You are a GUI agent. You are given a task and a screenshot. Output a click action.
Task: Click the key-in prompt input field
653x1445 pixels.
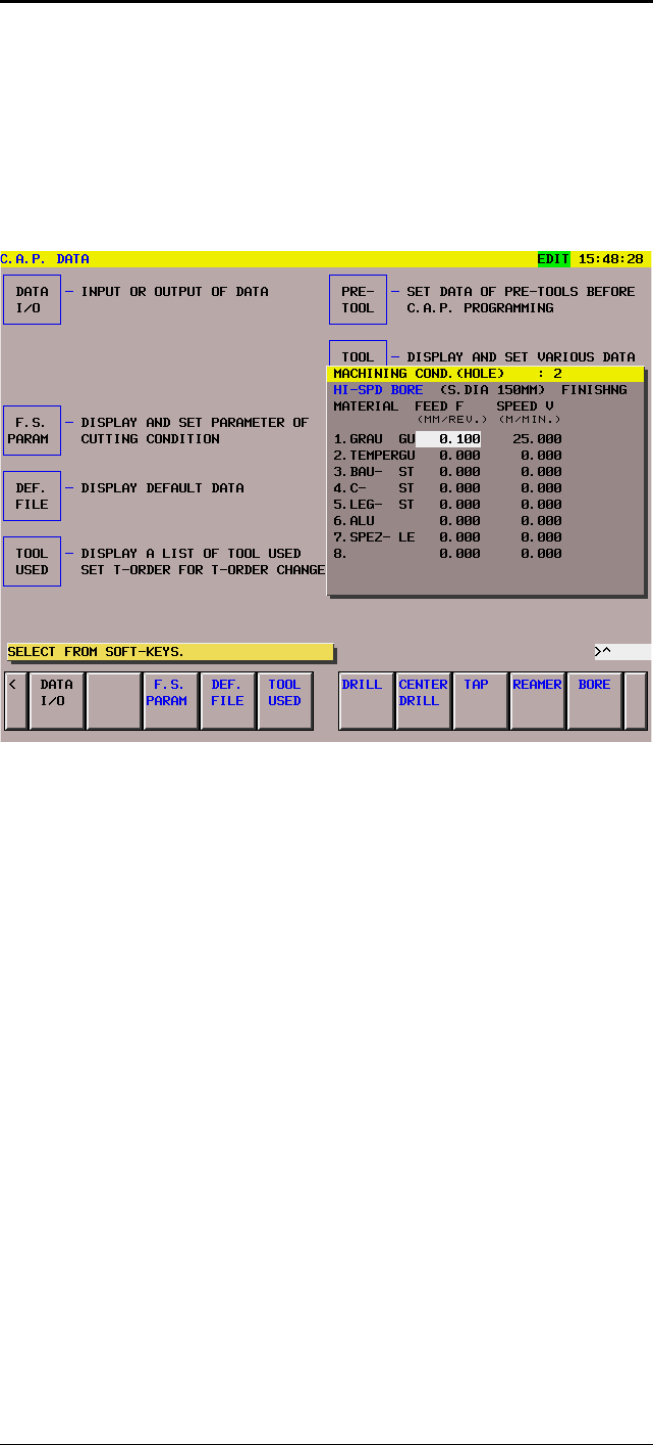(x=622, y=652)
